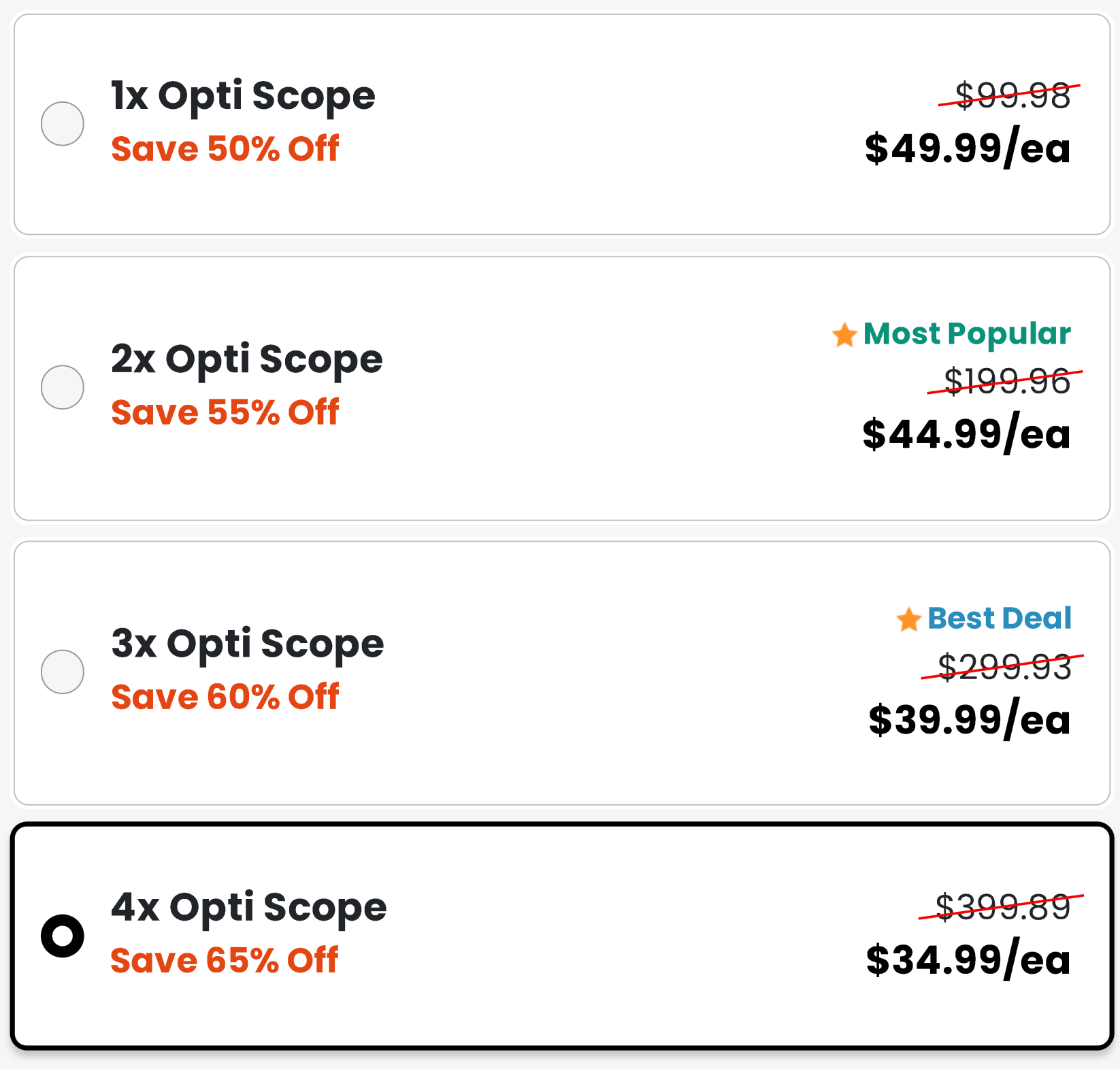This screenshot has width=1120, height=1069.
Task: Click the Most Popular star icon
Action: 844,335
